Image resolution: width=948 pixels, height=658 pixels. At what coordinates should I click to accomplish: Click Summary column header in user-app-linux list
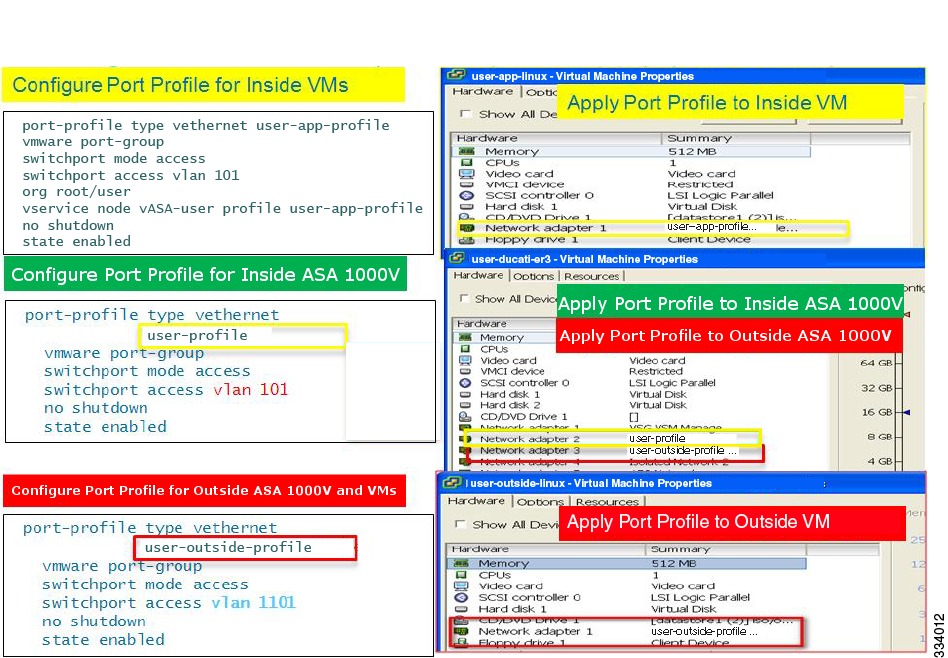point(736,138)
